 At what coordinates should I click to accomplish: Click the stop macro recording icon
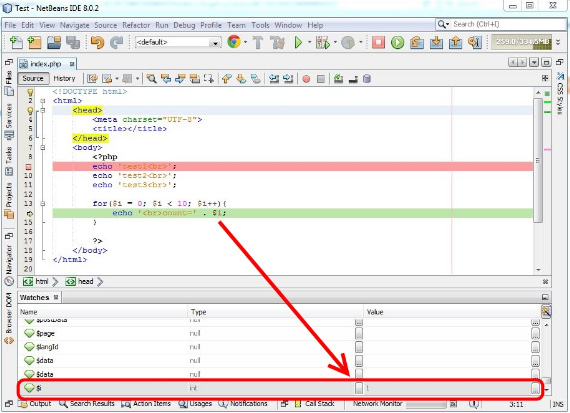point(321,79)
